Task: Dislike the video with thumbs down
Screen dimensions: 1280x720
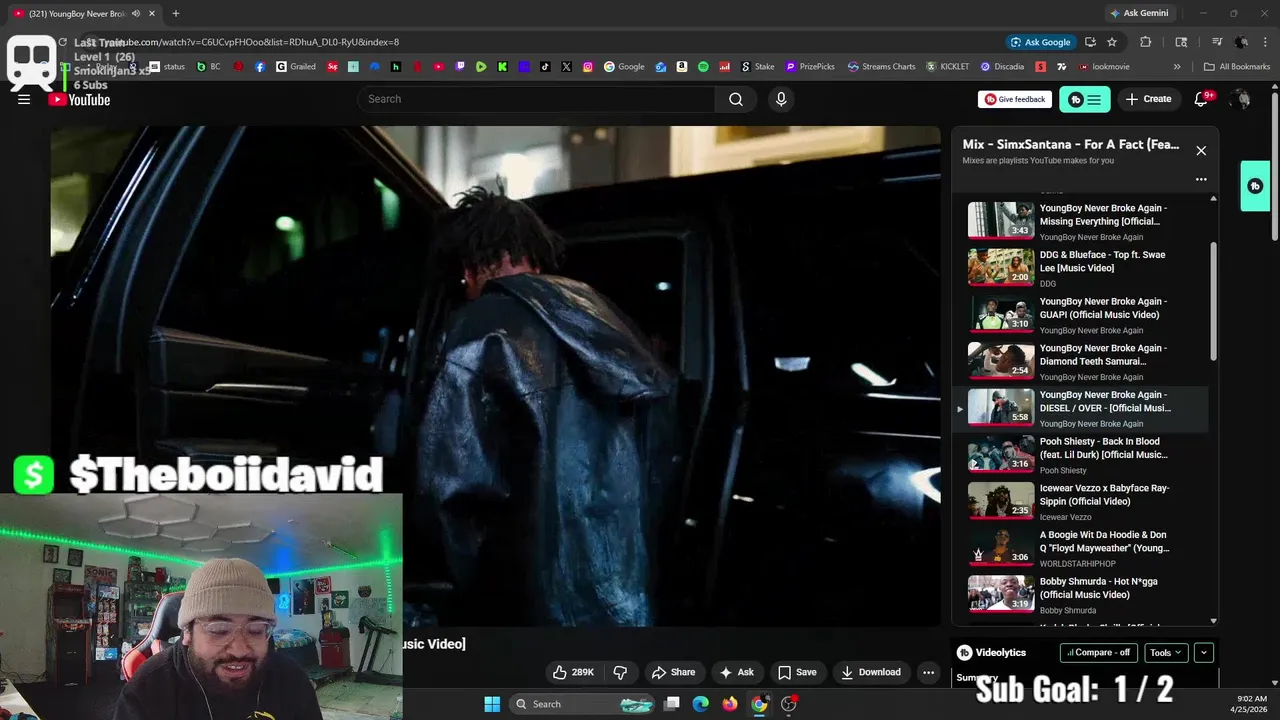Action: [x=620, y=672]
